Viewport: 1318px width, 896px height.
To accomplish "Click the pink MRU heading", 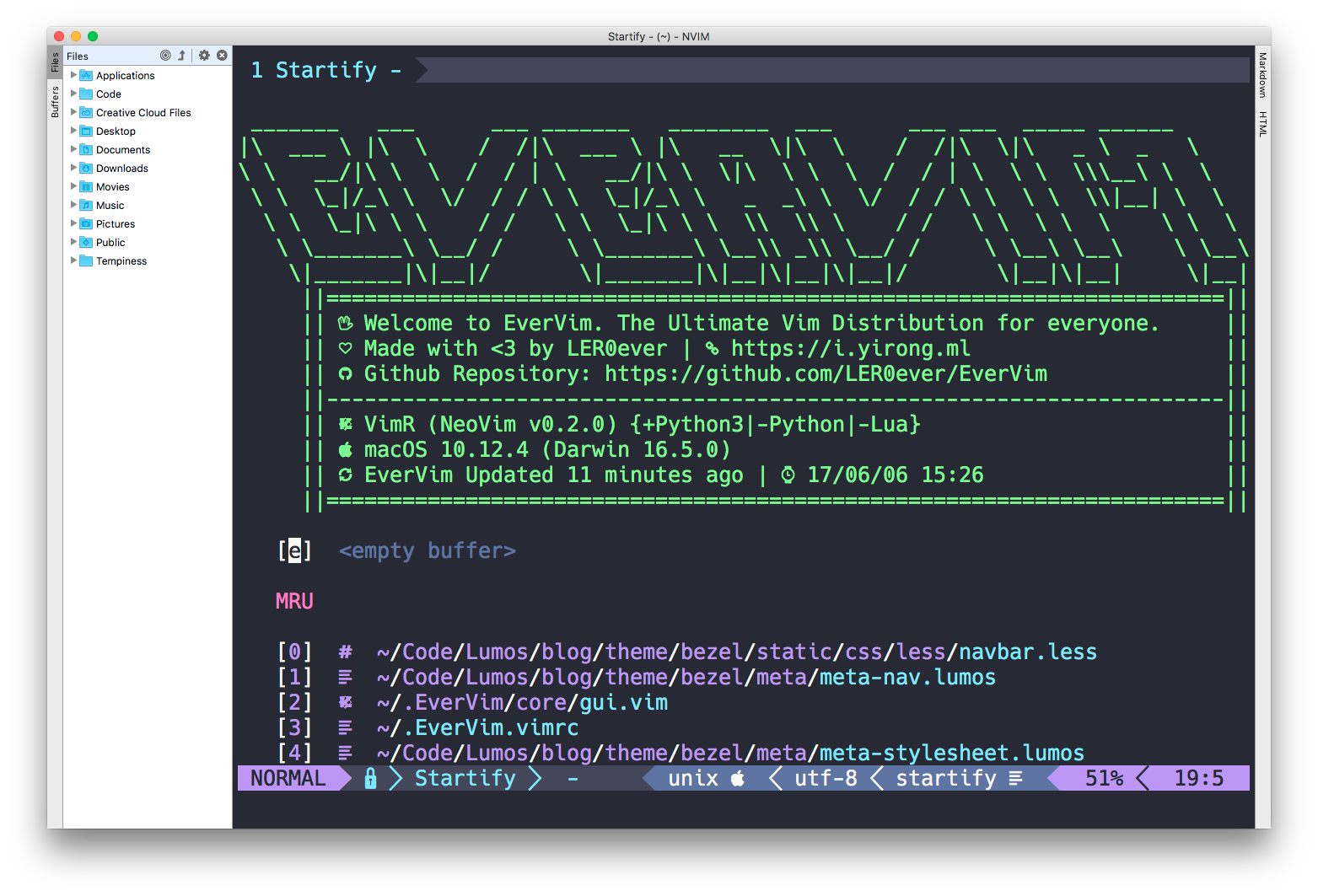I will [294, 601].
